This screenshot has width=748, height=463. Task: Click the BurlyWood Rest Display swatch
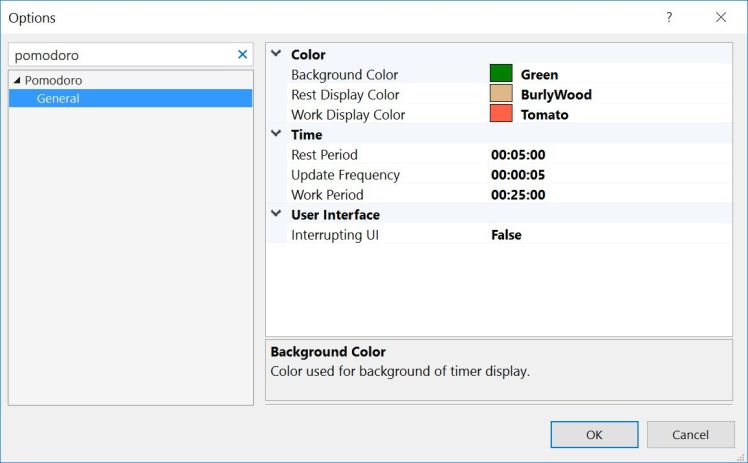pyautogui.click(x=501, y=94)
